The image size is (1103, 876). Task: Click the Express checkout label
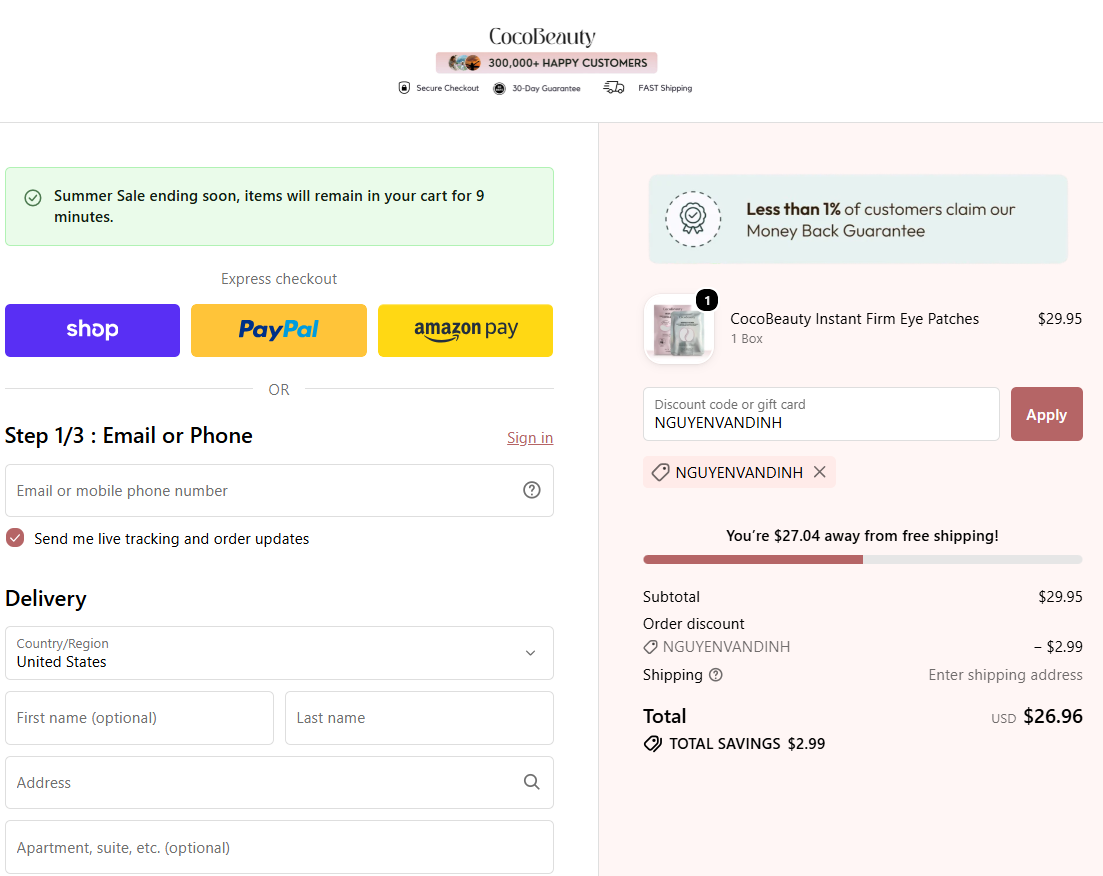279,279
